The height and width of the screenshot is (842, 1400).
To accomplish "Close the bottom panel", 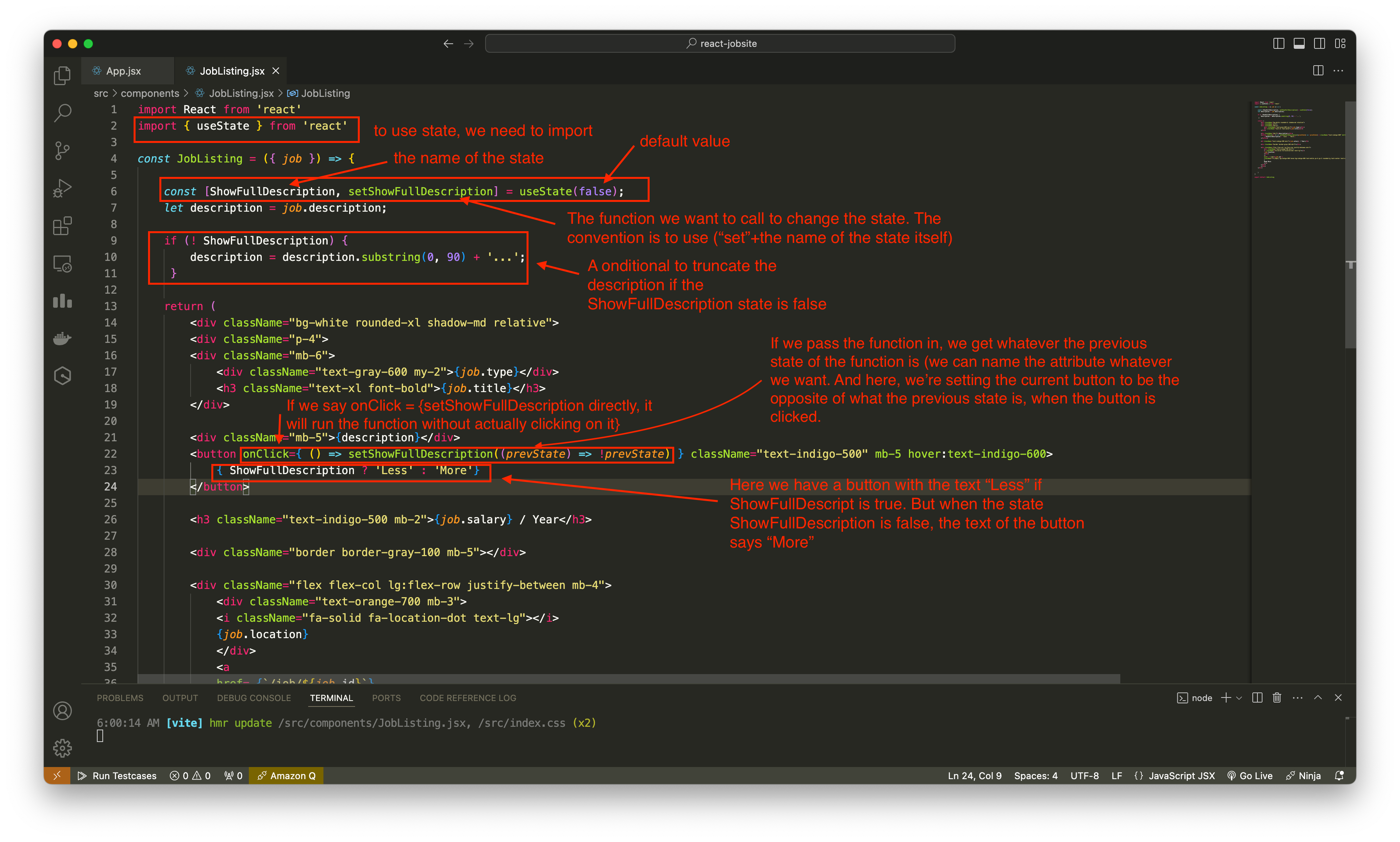I will coord(1338,698).
